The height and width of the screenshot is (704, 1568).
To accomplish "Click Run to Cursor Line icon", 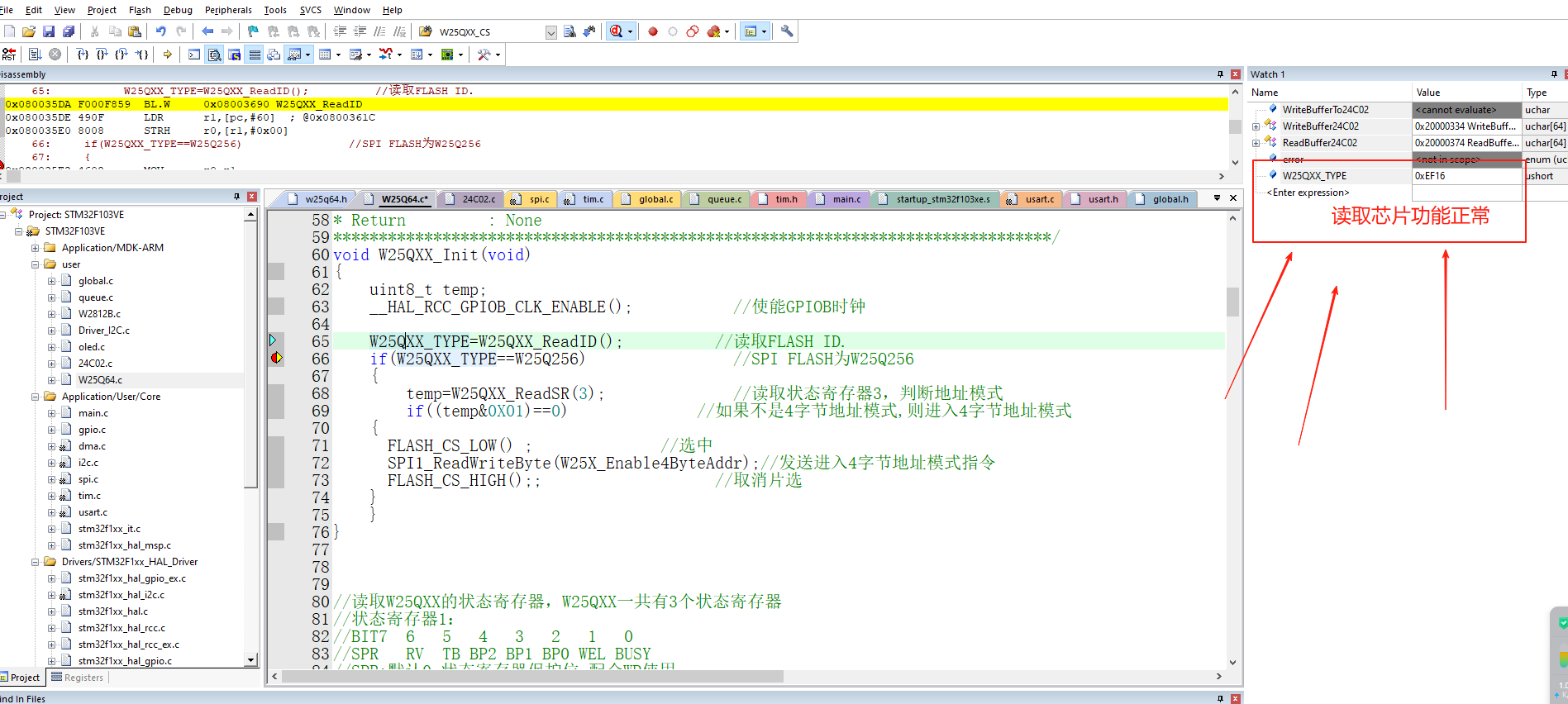I will [142, 55].
